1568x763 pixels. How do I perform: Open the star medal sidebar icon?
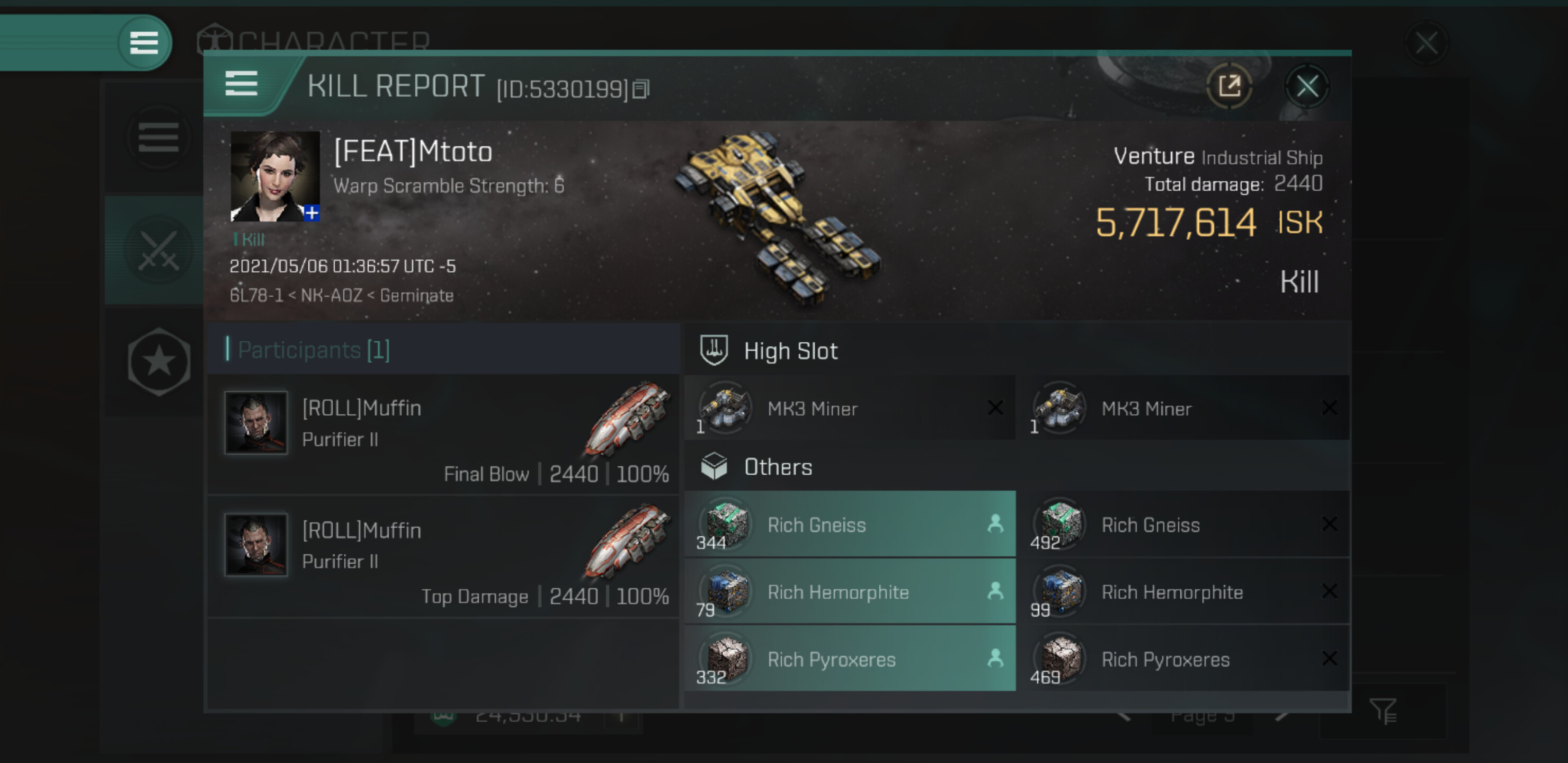point(159,362)
